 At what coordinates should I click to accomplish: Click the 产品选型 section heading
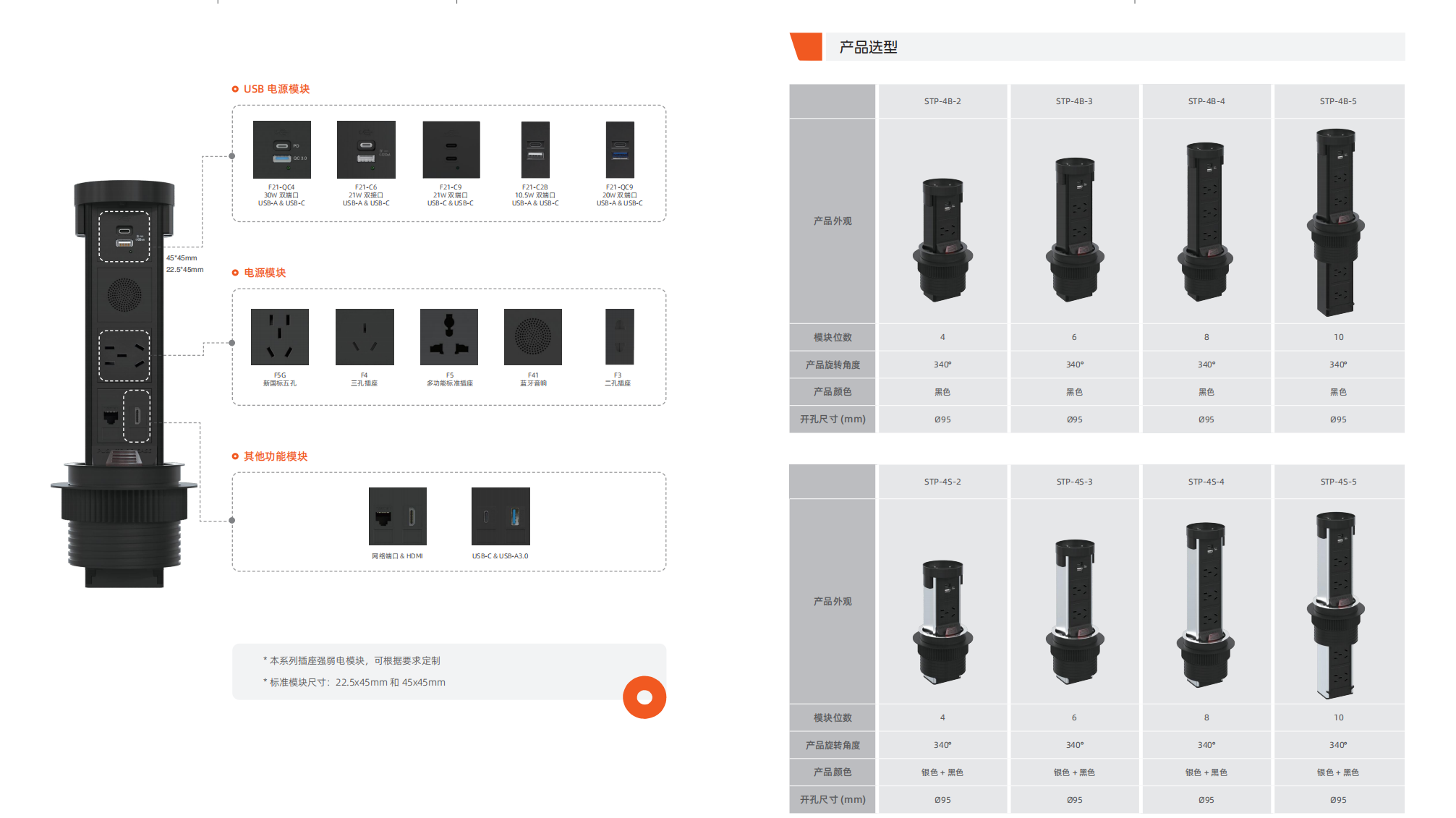point(868,47)
